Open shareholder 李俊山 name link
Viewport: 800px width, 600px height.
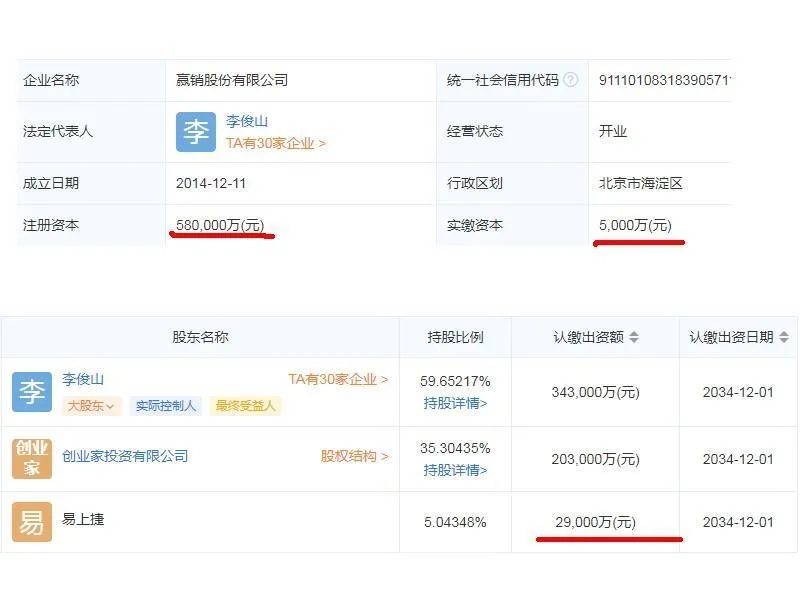(83, 379)
